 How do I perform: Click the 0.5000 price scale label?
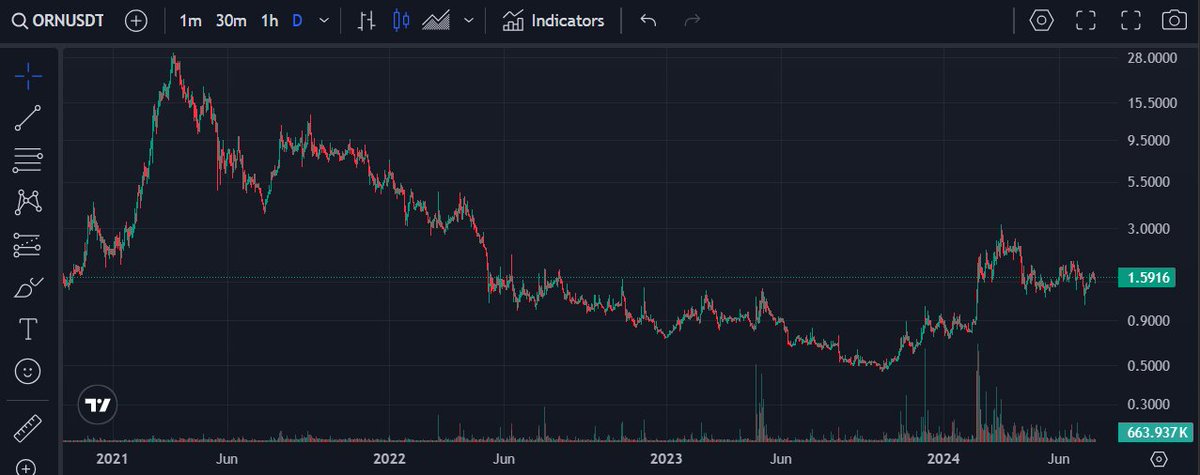coord(1149,366)
